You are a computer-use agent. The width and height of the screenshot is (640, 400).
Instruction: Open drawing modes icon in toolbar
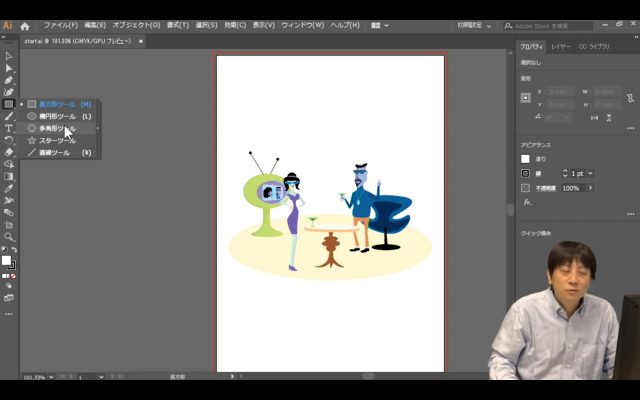[x=9, y=286]
